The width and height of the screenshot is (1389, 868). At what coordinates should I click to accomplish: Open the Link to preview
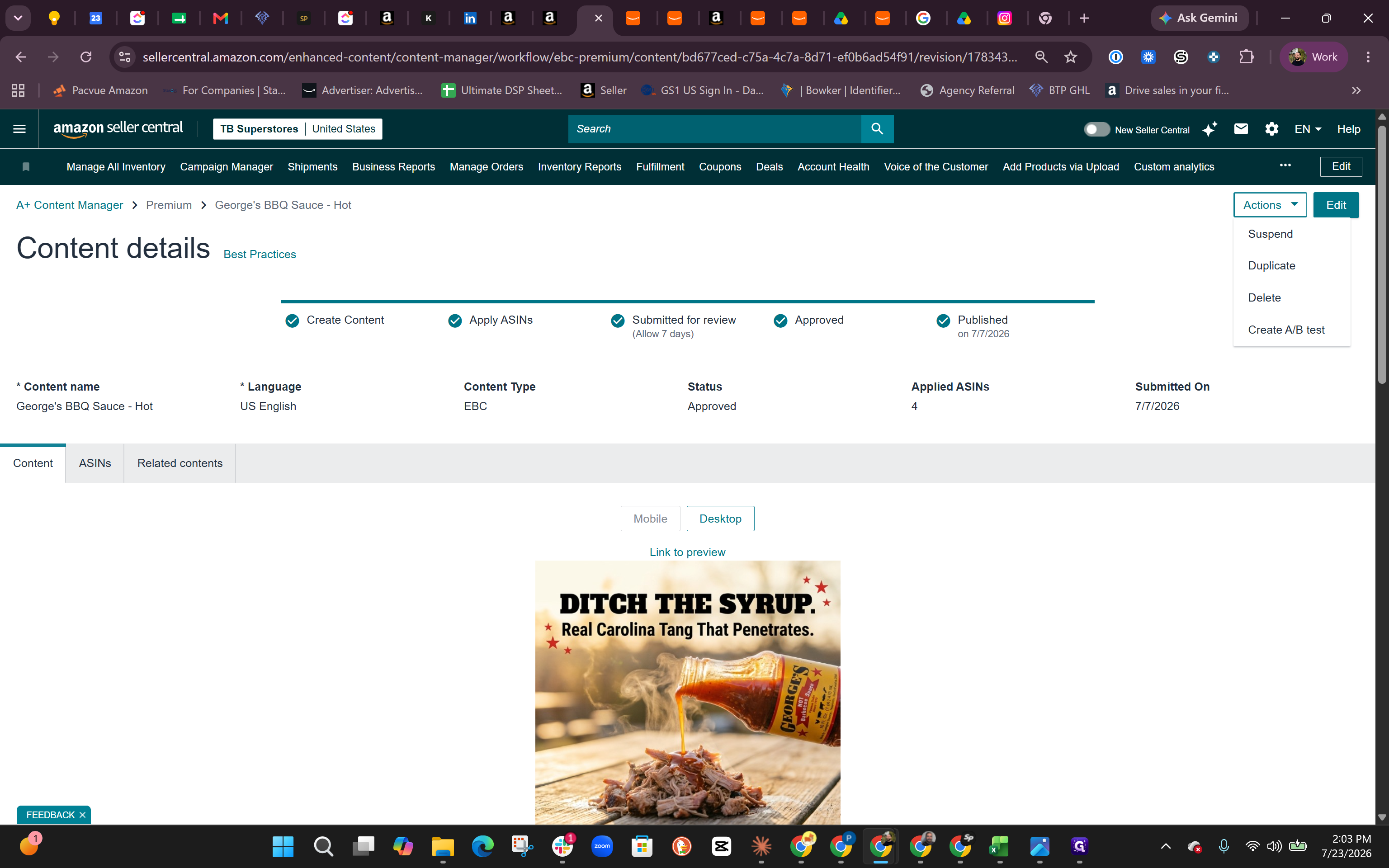[x=687, y=552]
